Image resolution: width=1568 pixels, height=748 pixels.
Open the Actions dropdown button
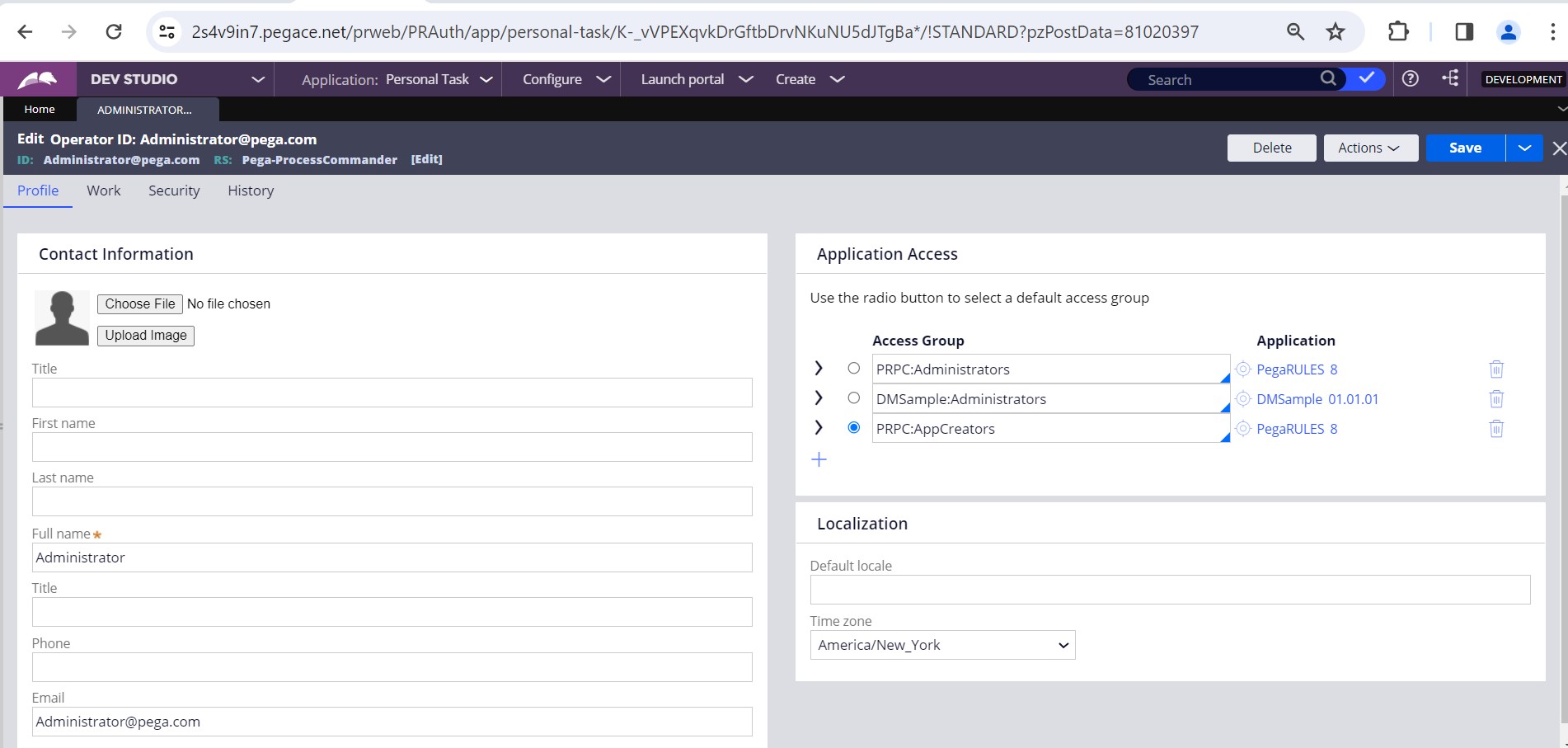point(1370,148)
